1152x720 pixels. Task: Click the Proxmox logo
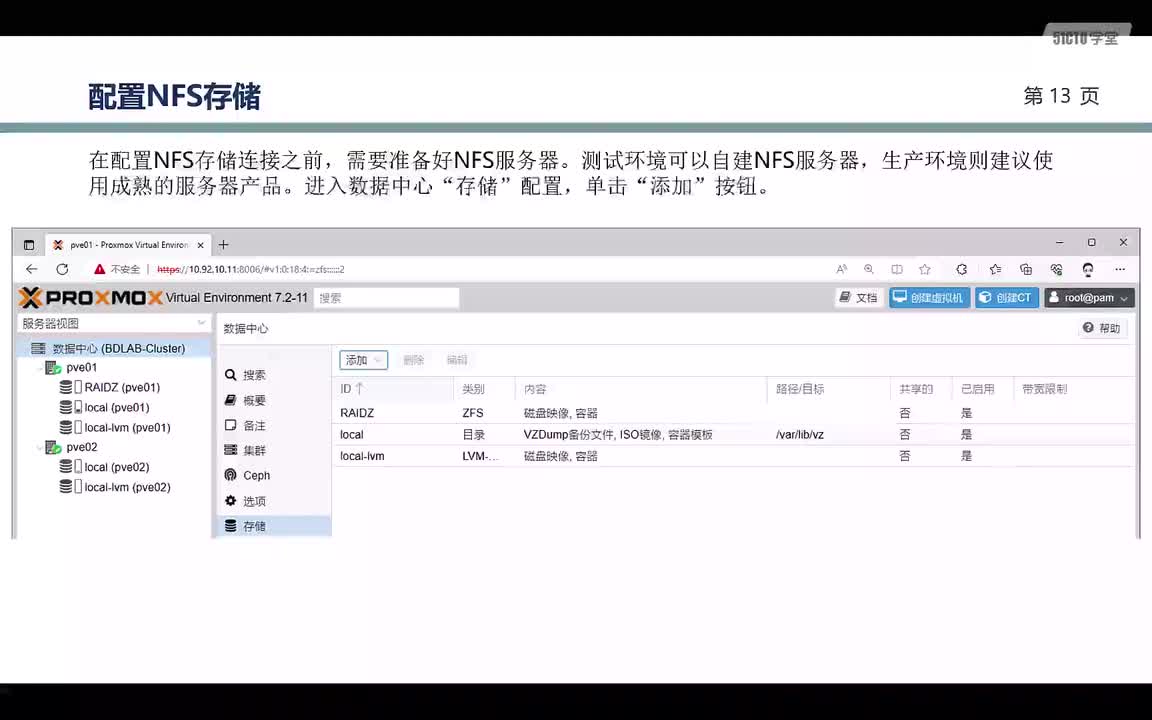click(90, 298)
